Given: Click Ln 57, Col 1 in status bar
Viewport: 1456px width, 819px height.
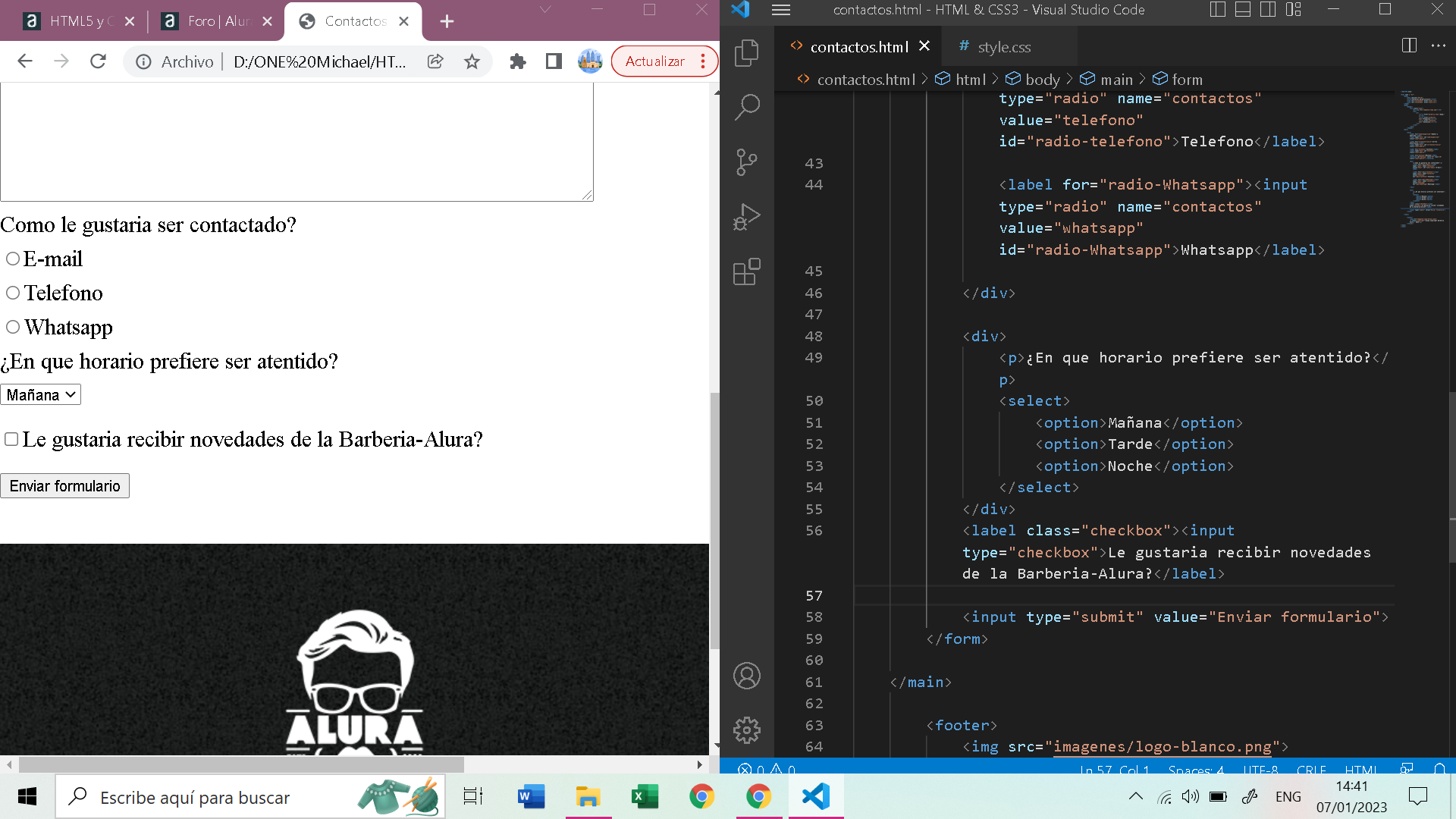Looking at the screenshot, I should [1114, 768].
